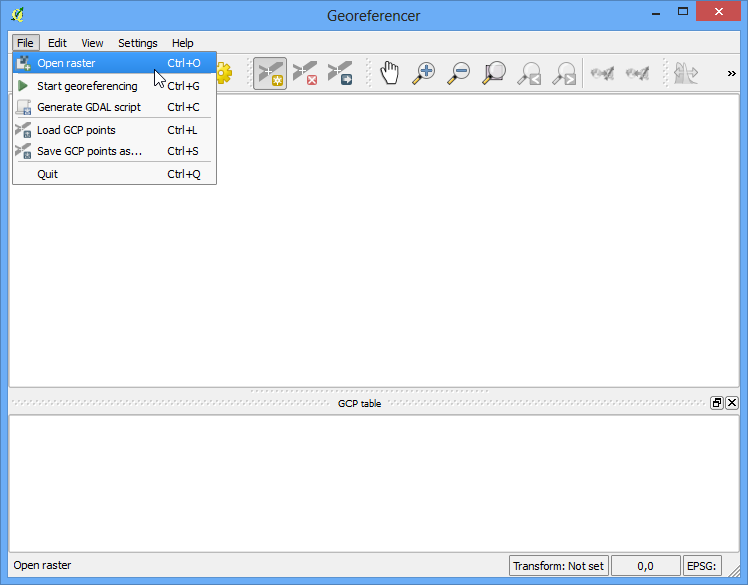Screen dimensions: 748x585
Task: Select Open raster in File menu
Action: tap(114, 63)
